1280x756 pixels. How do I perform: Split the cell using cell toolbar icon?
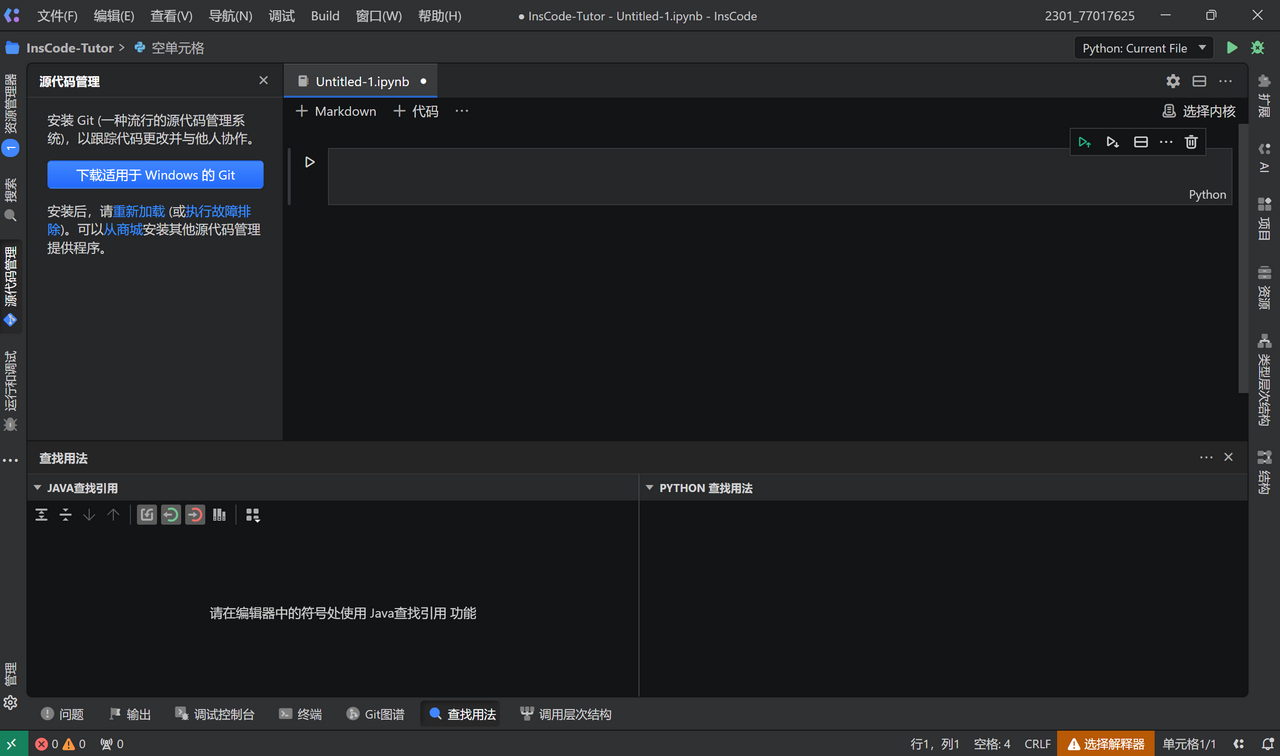pos(1140,143)
